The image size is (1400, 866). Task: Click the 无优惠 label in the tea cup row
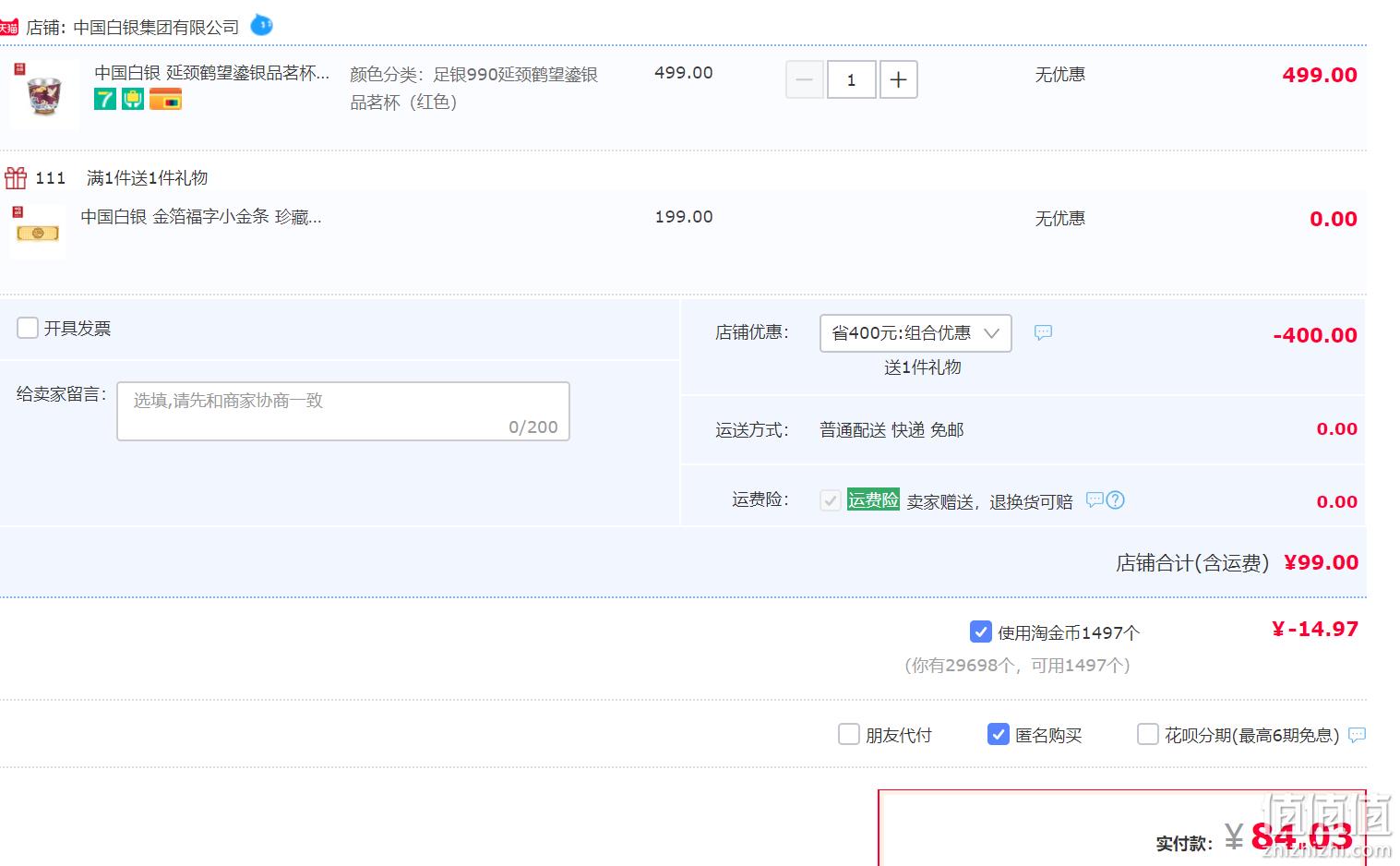1060,75
